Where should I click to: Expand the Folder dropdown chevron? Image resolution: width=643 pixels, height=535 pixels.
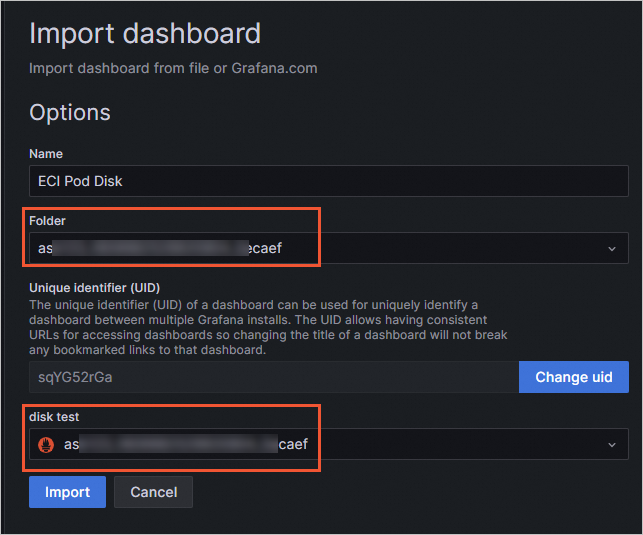(x=612, y=248)
